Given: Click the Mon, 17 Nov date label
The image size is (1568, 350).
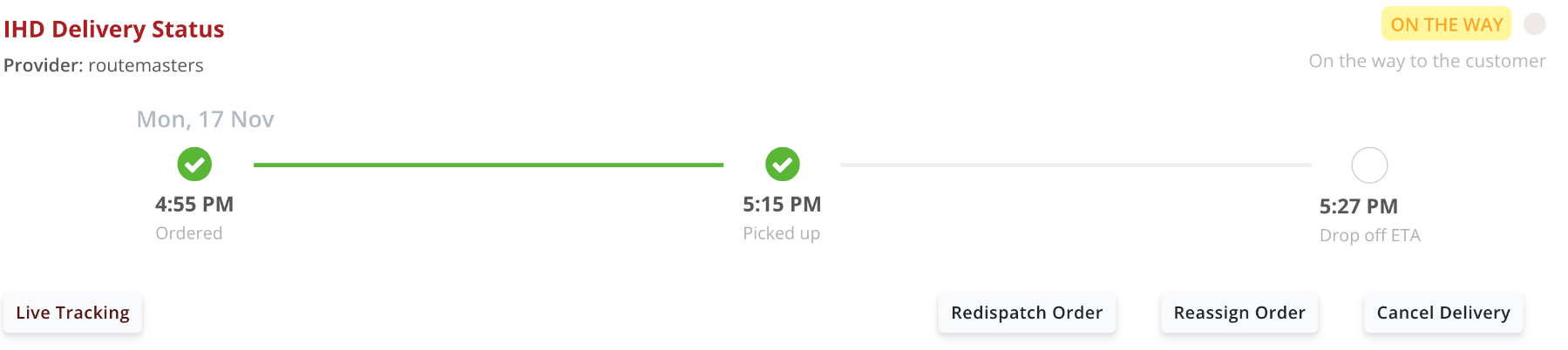Looking at the screenshot, I should tap(205, 119).
